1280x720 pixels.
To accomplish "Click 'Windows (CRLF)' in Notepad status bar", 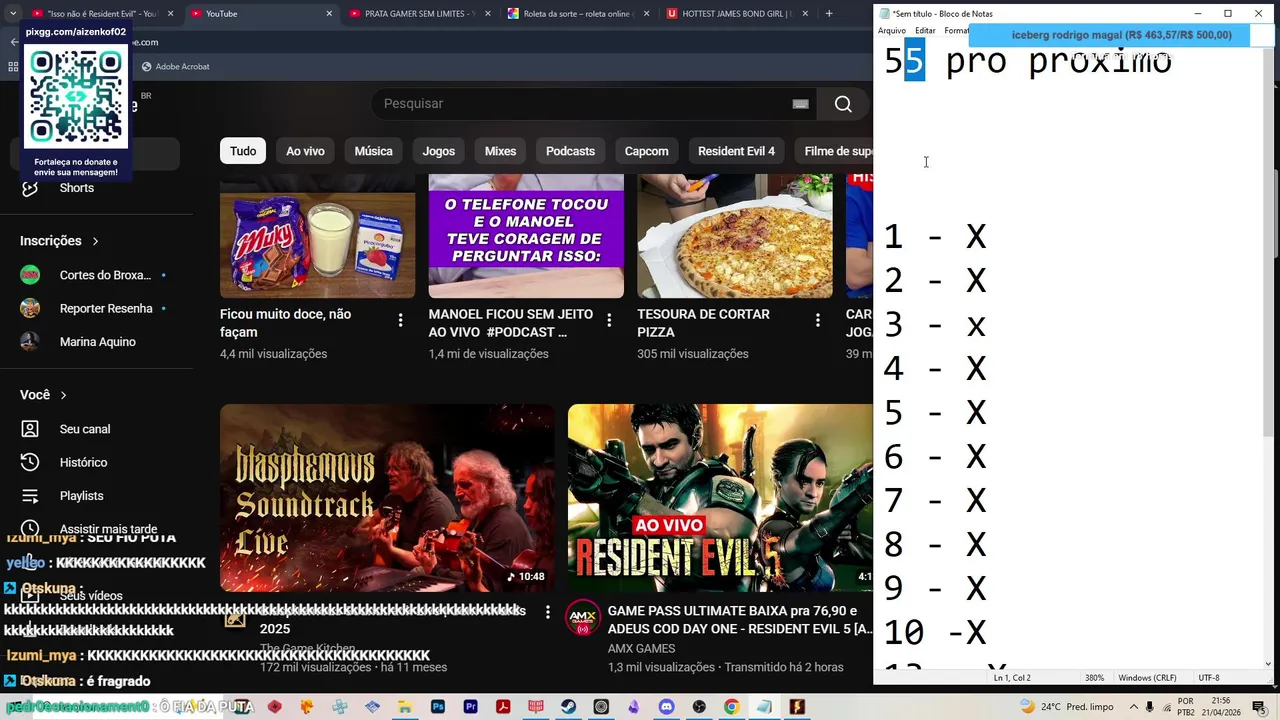I will (x=1147, y=678).
